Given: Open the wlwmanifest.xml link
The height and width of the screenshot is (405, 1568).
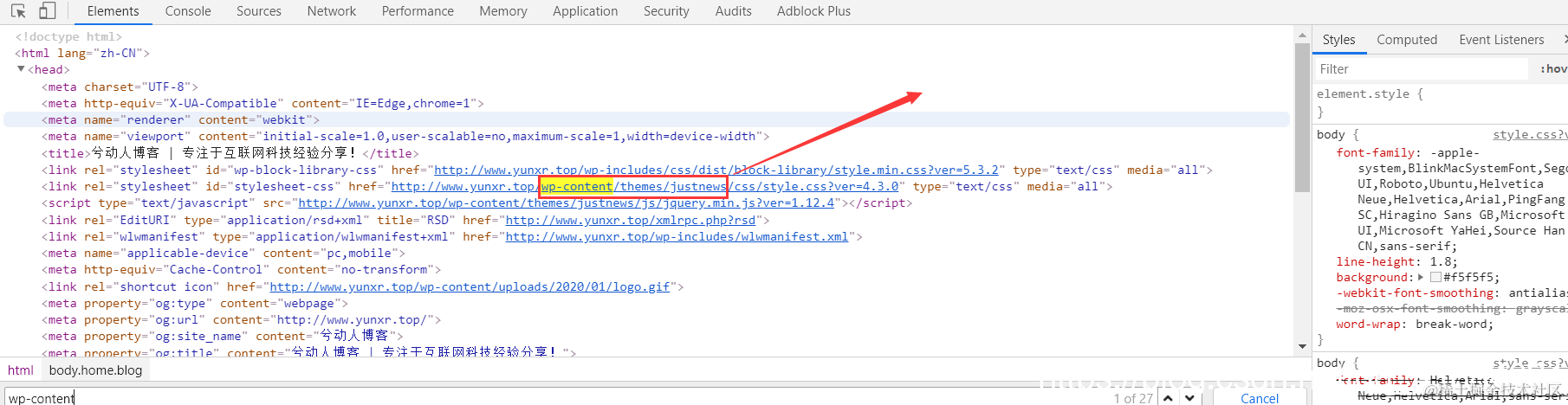Looking at the screenshot, I should pos(677,236).
